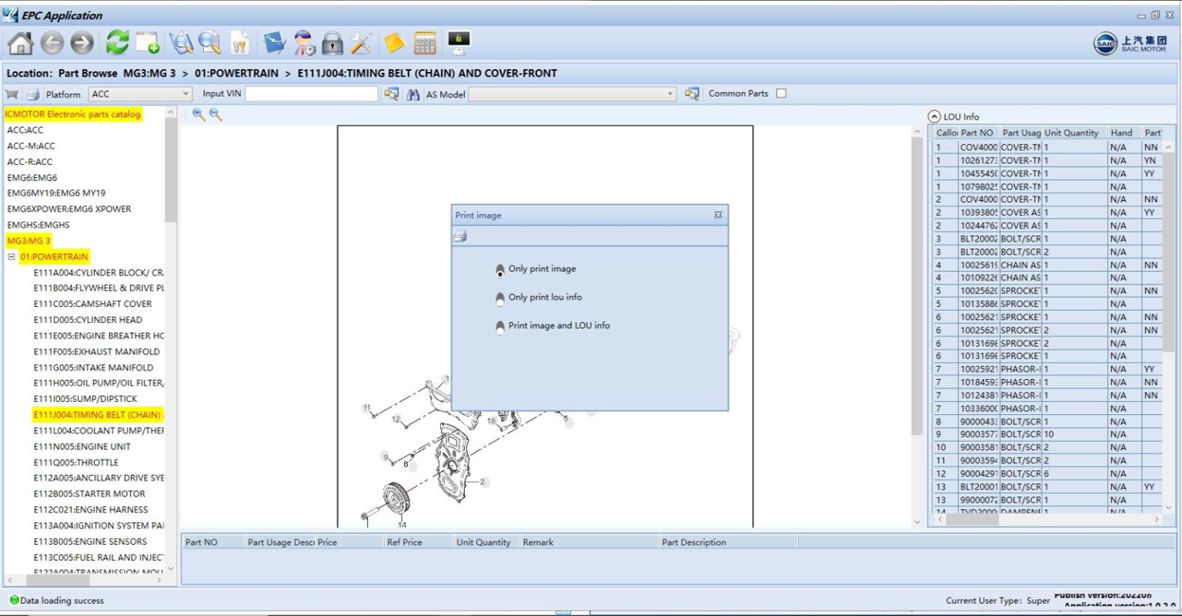The height and width of the screenshot is (616, 1182).
Task: Open the padlock icon in the toolbar
Action: click(x=332, y=43)
